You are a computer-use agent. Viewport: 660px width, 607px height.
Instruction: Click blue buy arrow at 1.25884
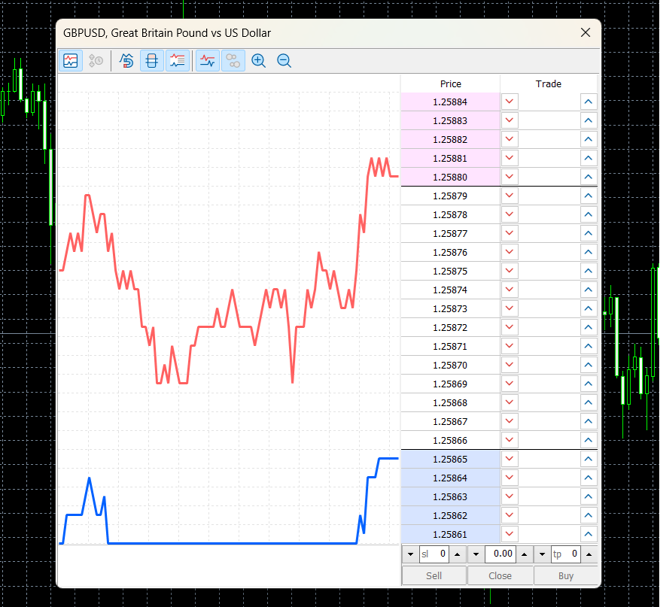(x=588, y=101)
